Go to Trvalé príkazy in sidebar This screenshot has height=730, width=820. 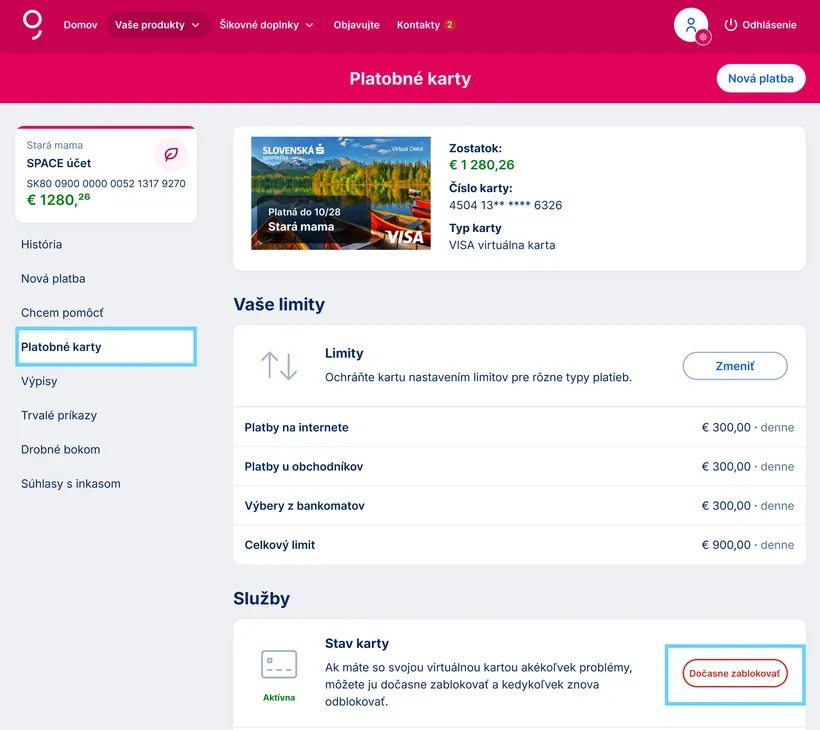pyautogui.click(x=59, y=415)
